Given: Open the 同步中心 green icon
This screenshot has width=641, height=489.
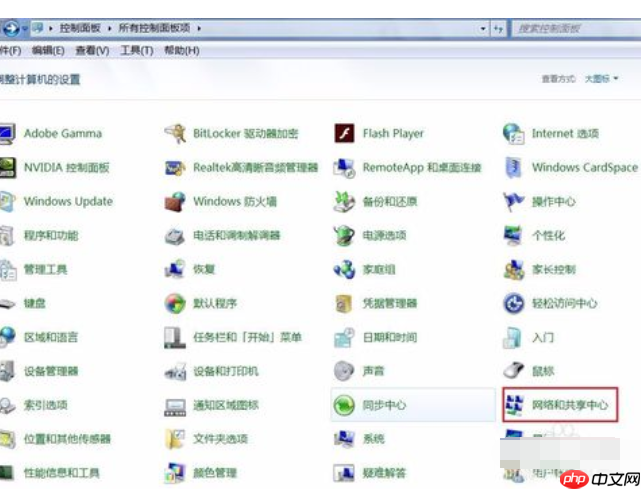Looking at the screenshot, I should click(x=344, y=405).
